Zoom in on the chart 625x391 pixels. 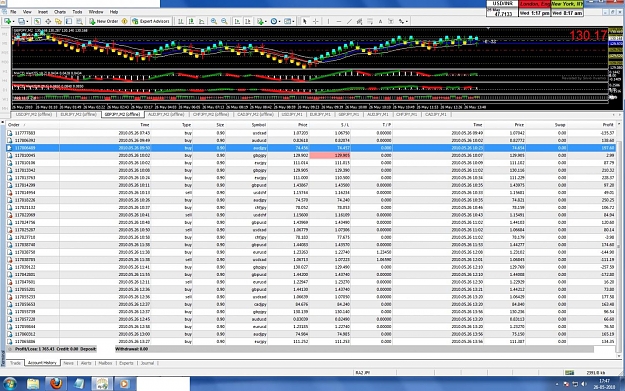pos(214,21)
